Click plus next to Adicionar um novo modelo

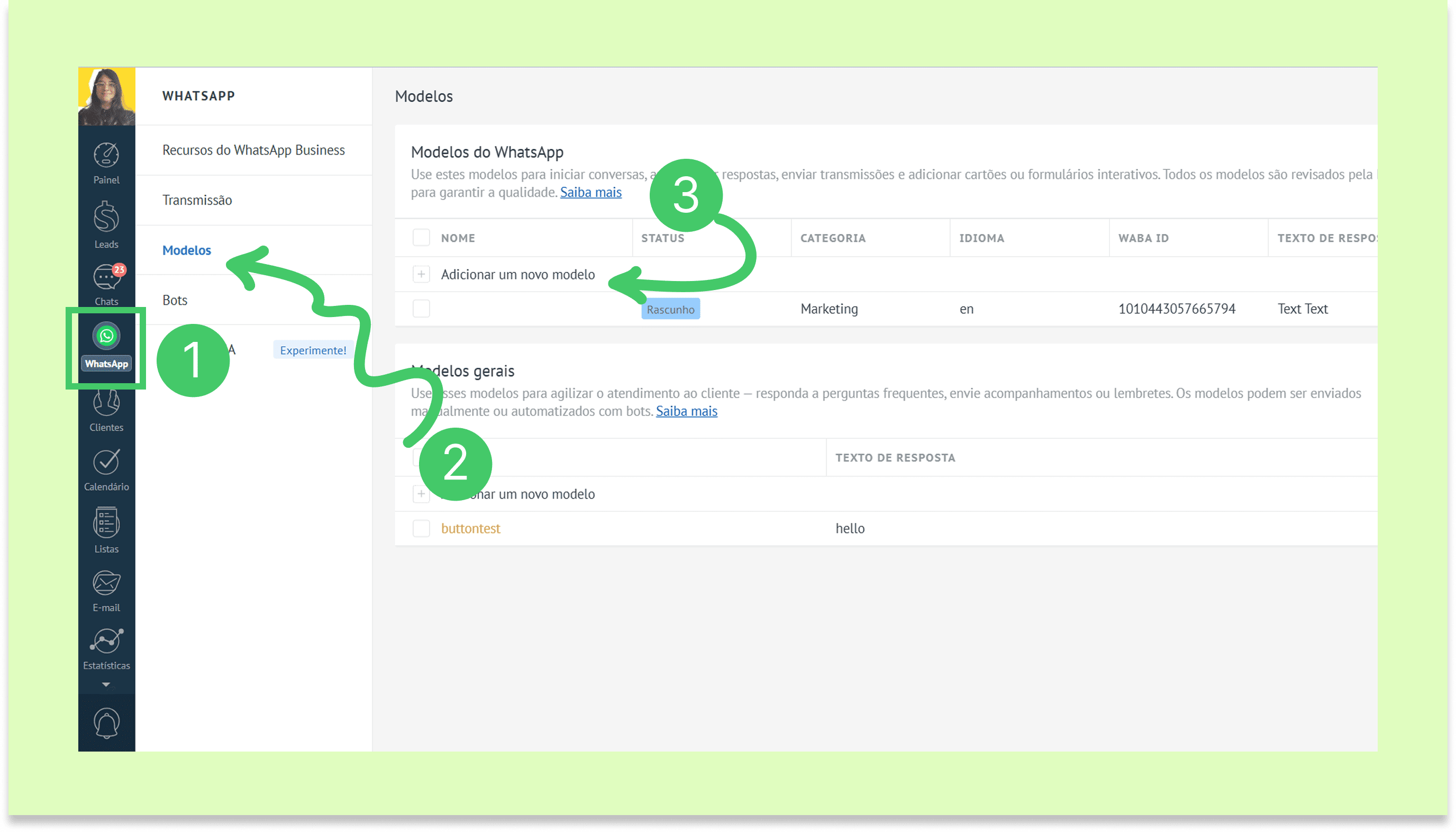[421, 274]
